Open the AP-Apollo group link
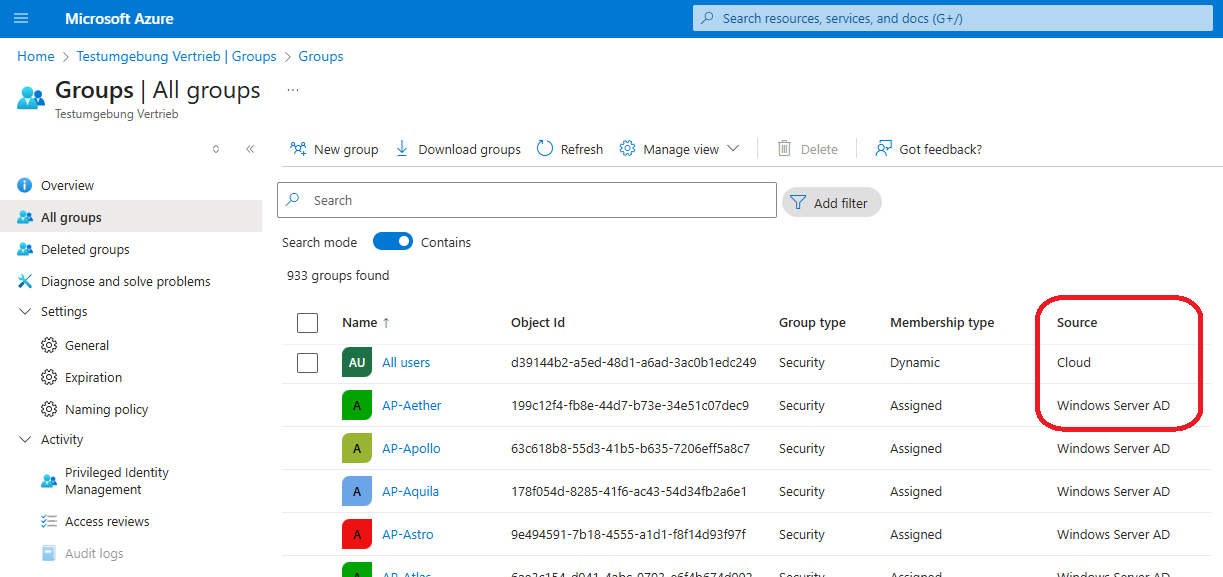 [x=411, y=448]
